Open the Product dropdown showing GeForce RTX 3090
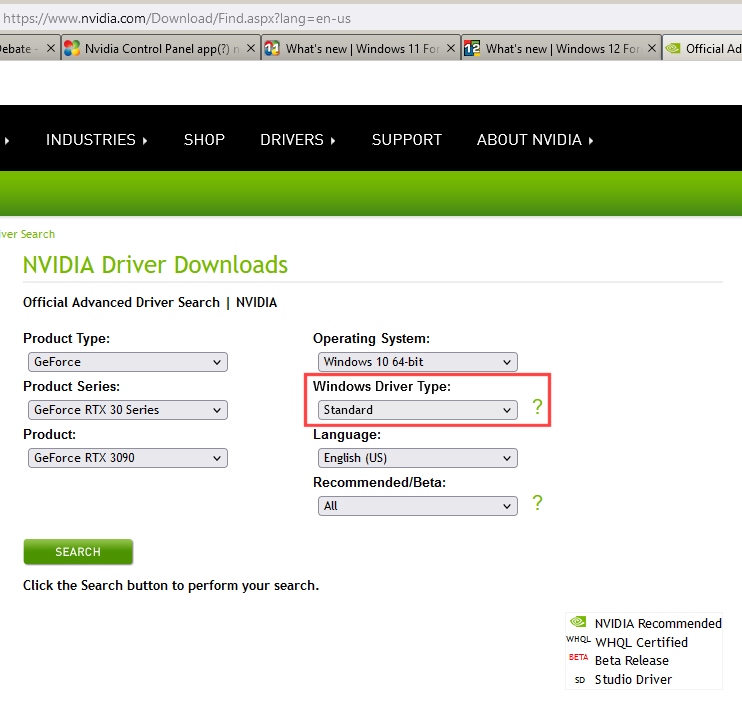 click(x=128, y=458)
